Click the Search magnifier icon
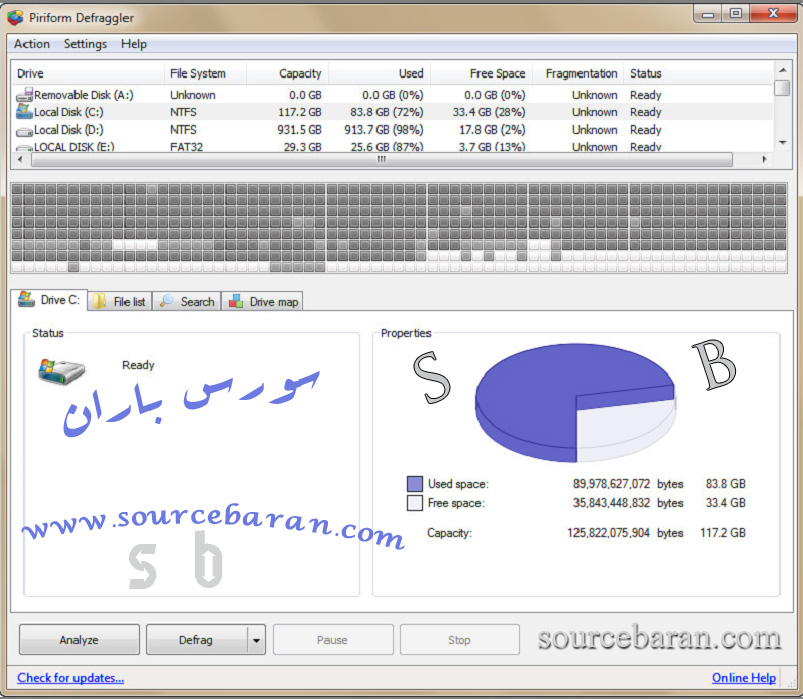803x699 pixels. [x=166, y=301]
